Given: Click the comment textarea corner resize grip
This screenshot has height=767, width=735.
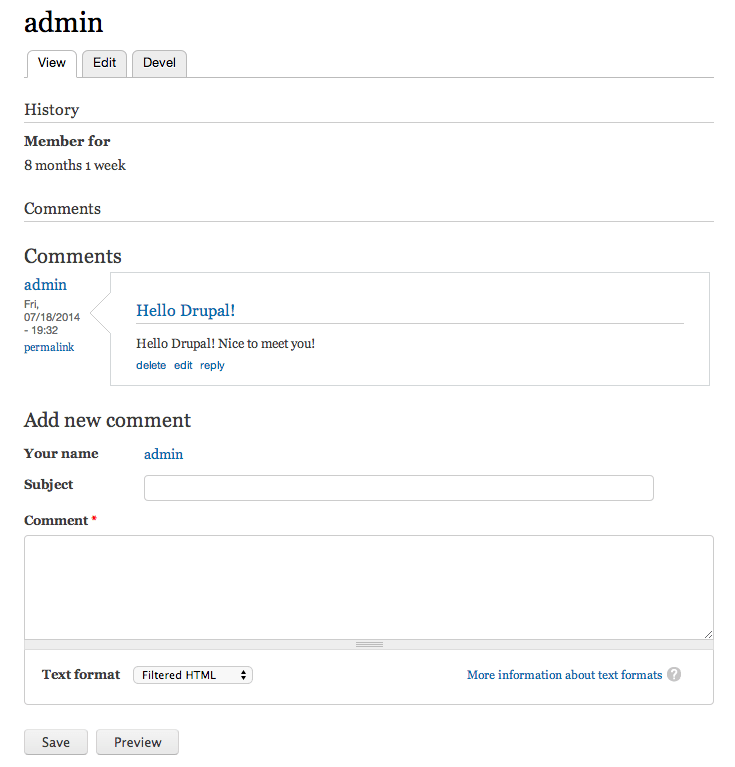Looking at the screenshot, I should (708, 633).
